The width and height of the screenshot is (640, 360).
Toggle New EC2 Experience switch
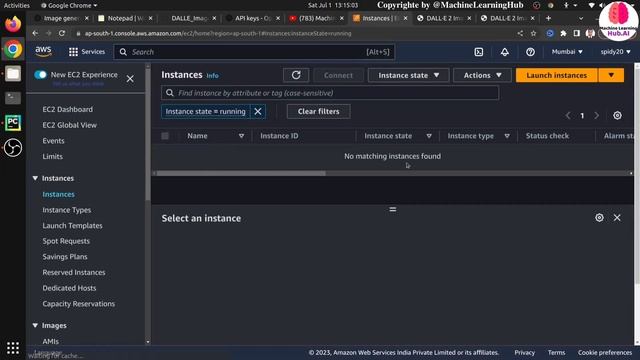(x=40, y=75)
